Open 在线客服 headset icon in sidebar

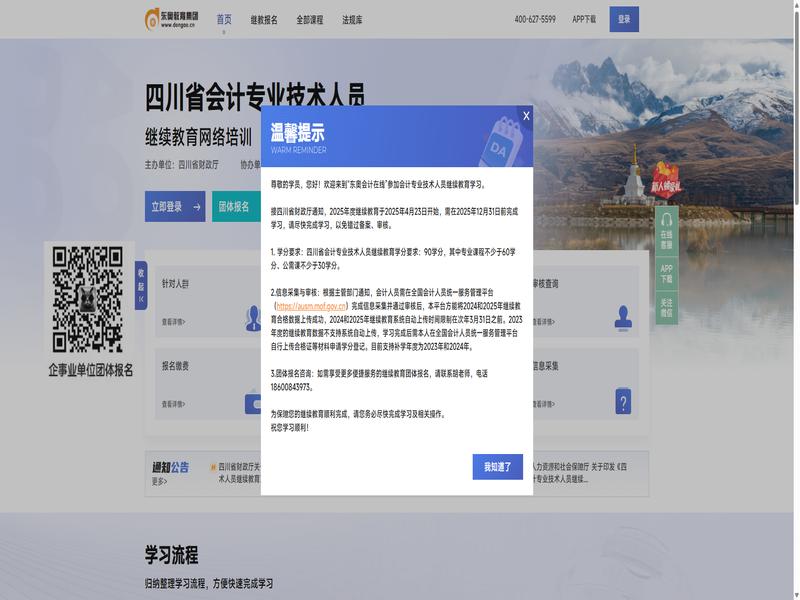click(x=666, y=230)
